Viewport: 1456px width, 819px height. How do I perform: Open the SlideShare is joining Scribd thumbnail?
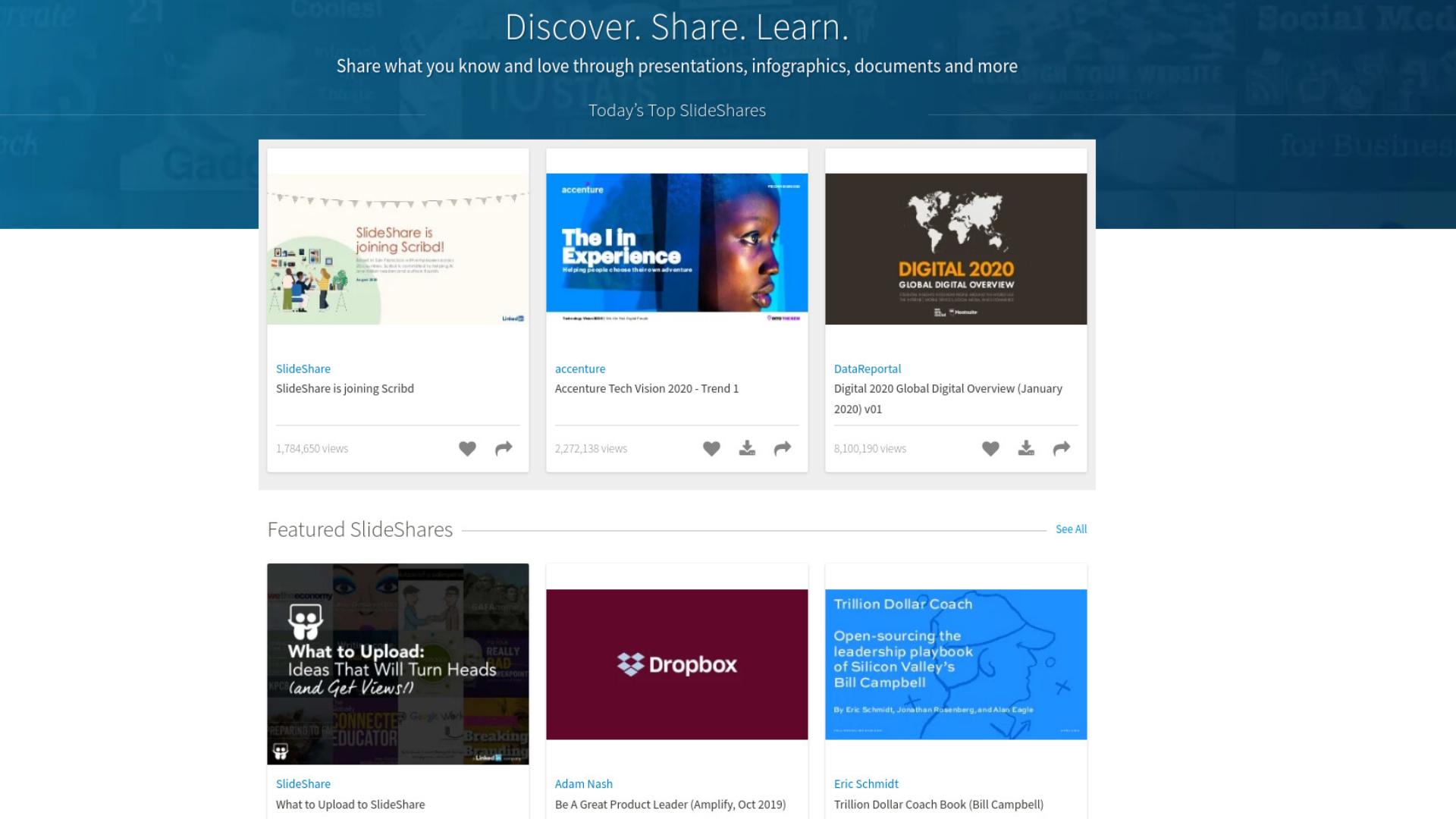point(398,249)
